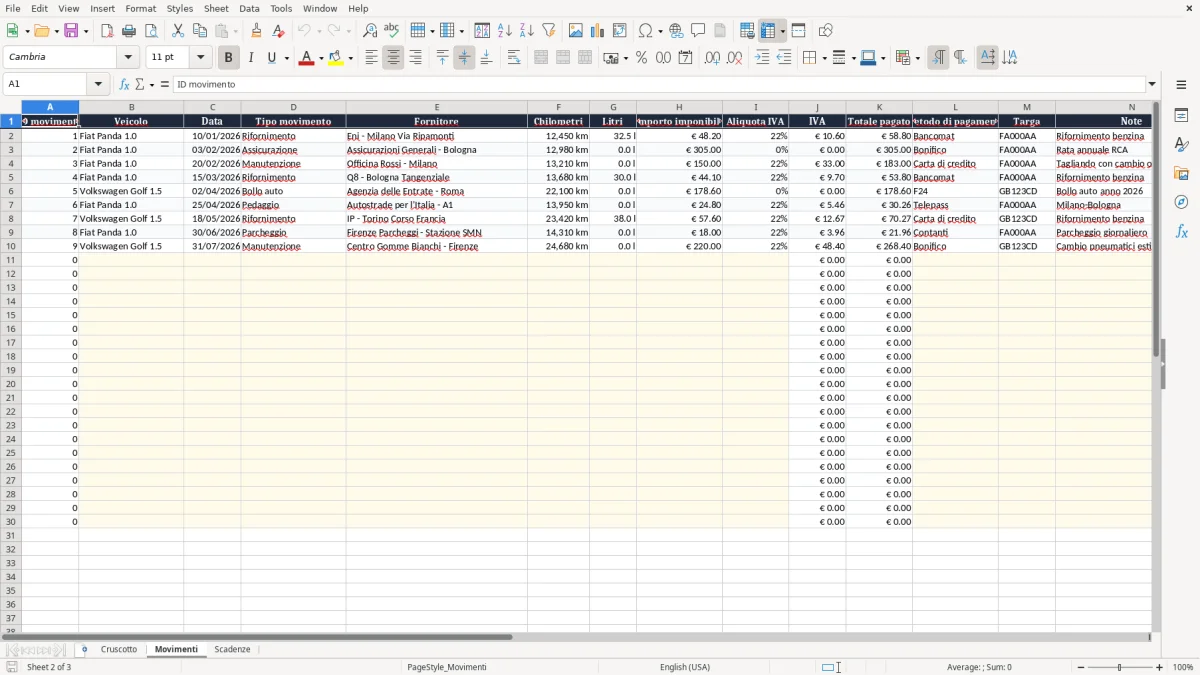Cut the selection with scissors icon
This screenshot has height=675, width=1200.
coord(178,31)
